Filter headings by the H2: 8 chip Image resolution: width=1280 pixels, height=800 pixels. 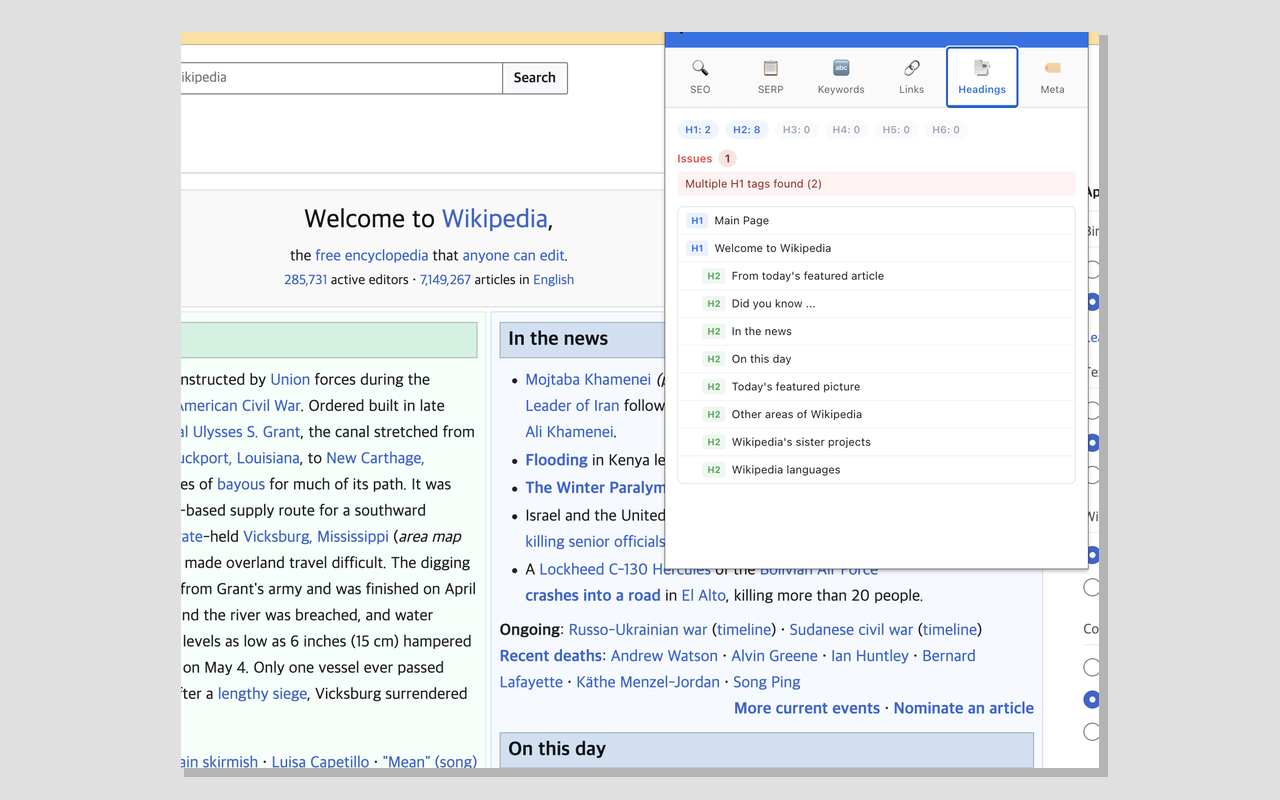point(746,129)
